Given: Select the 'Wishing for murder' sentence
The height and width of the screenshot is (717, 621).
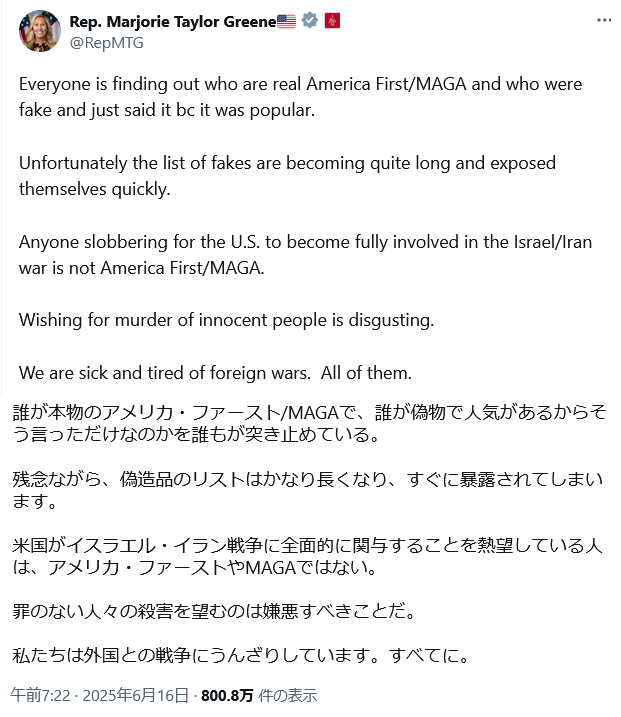Looking at the screenshot, I should [226, 320].
